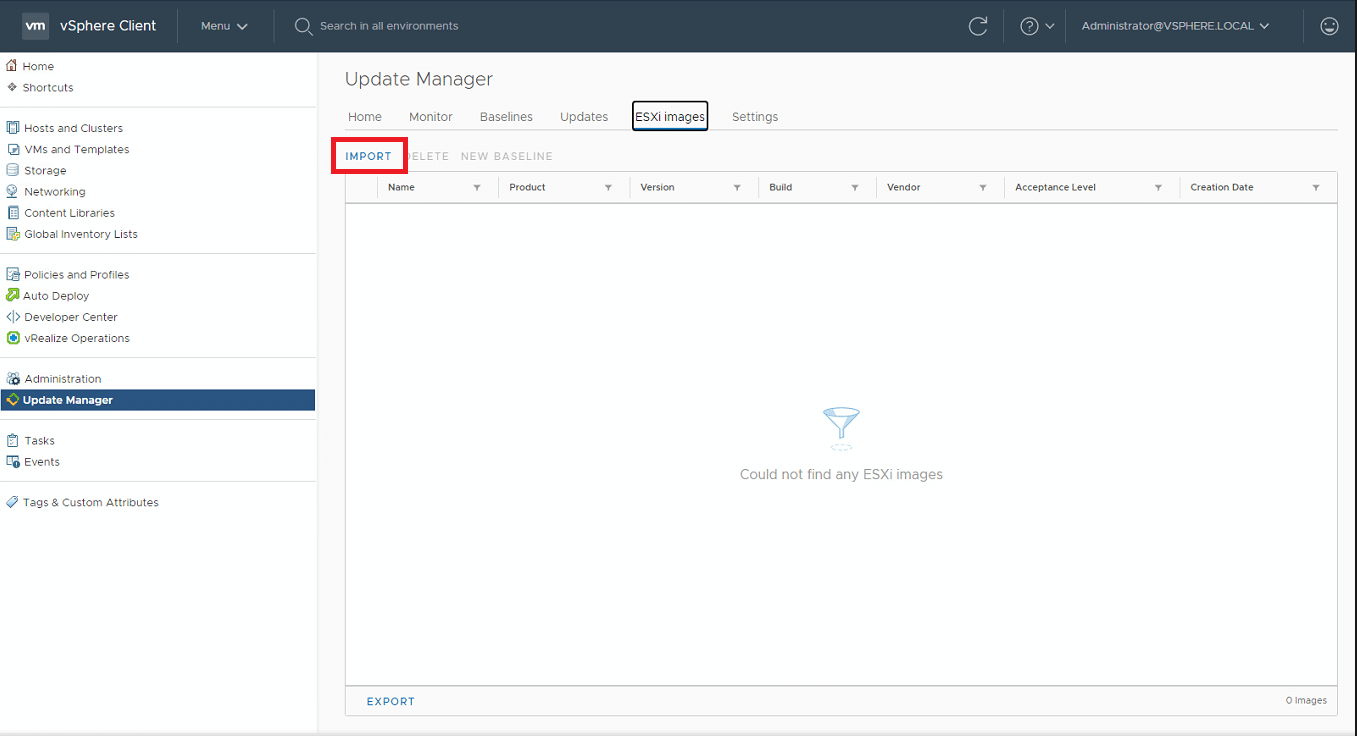Expand the Administrator@VSPHERE.LOCAL user menu
This screenshot has width=1357, height=736.
[1176, 26]
